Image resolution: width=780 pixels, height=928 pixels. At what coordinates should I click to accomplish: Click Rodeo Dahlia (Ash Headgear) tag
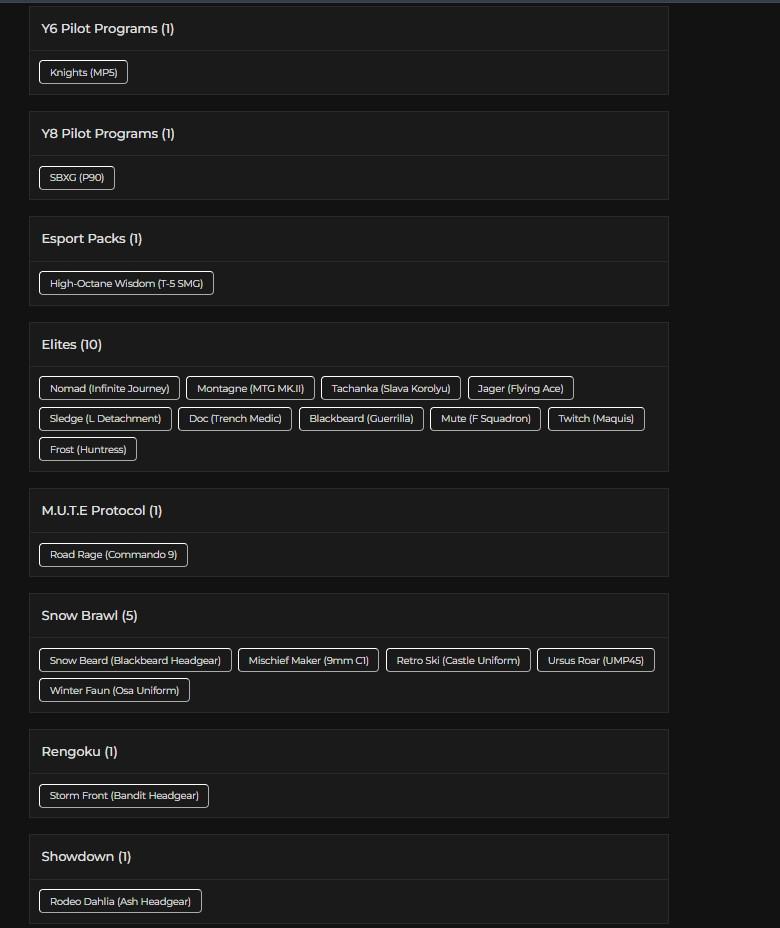(x=120, y=902)
